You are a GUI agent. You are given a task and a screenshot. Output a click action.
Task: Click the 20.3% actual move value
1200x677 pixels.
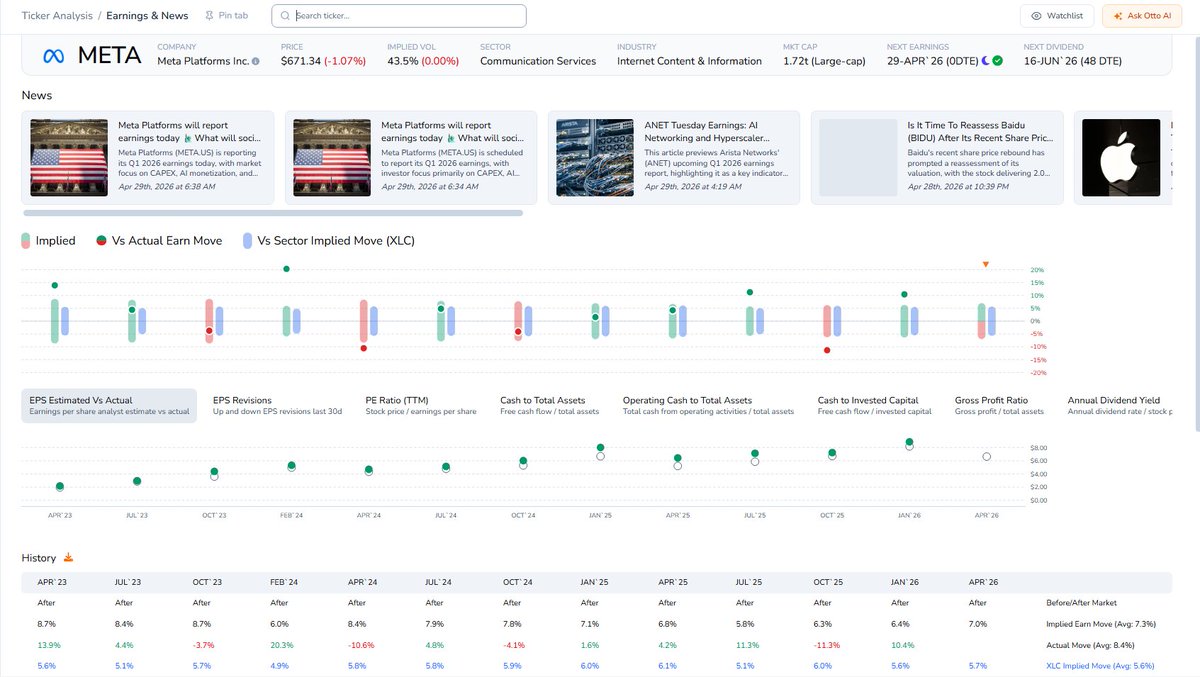282,643
